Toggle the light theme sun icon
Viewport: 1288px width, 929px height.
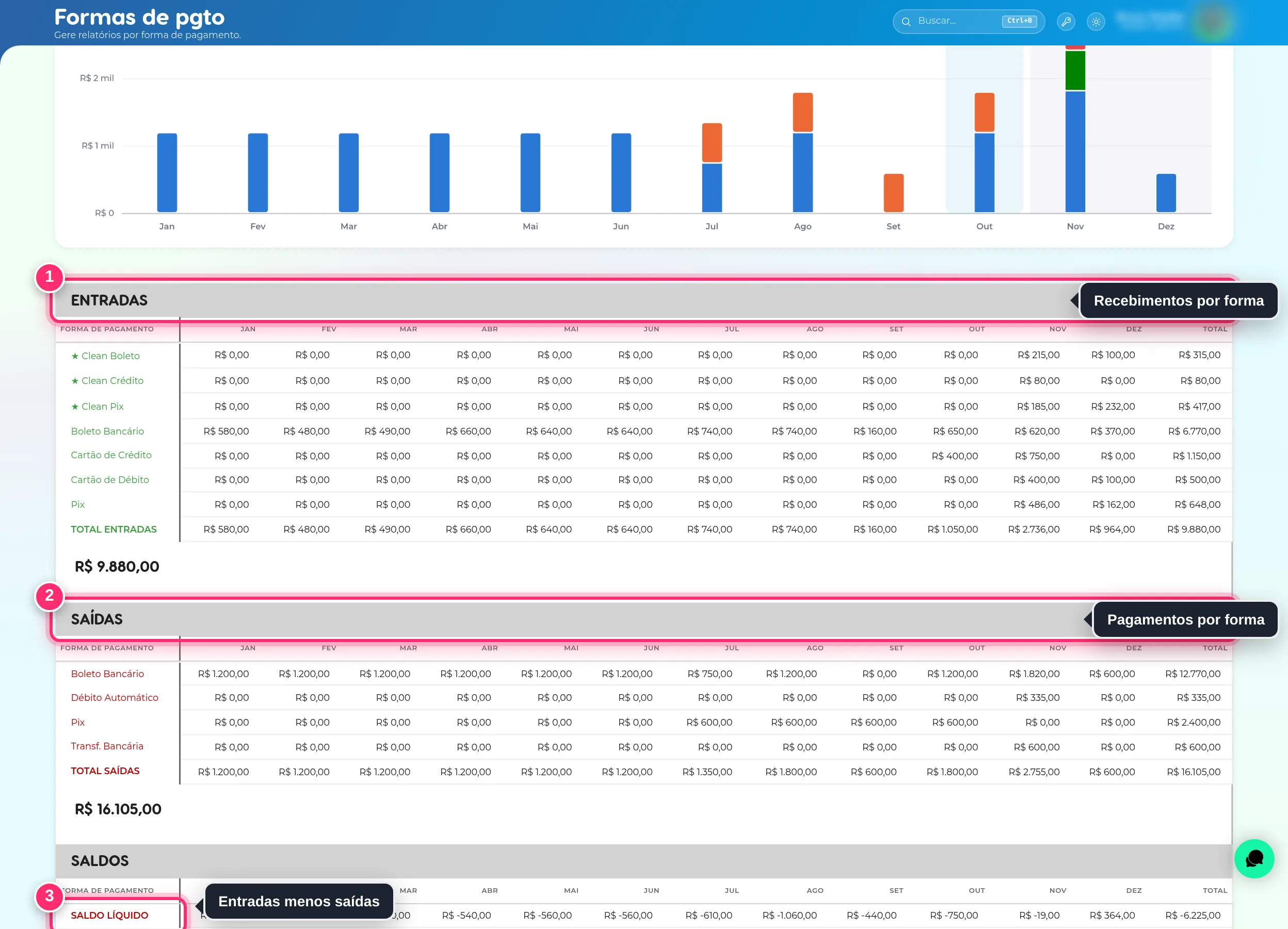click(x=1096, y=22)
